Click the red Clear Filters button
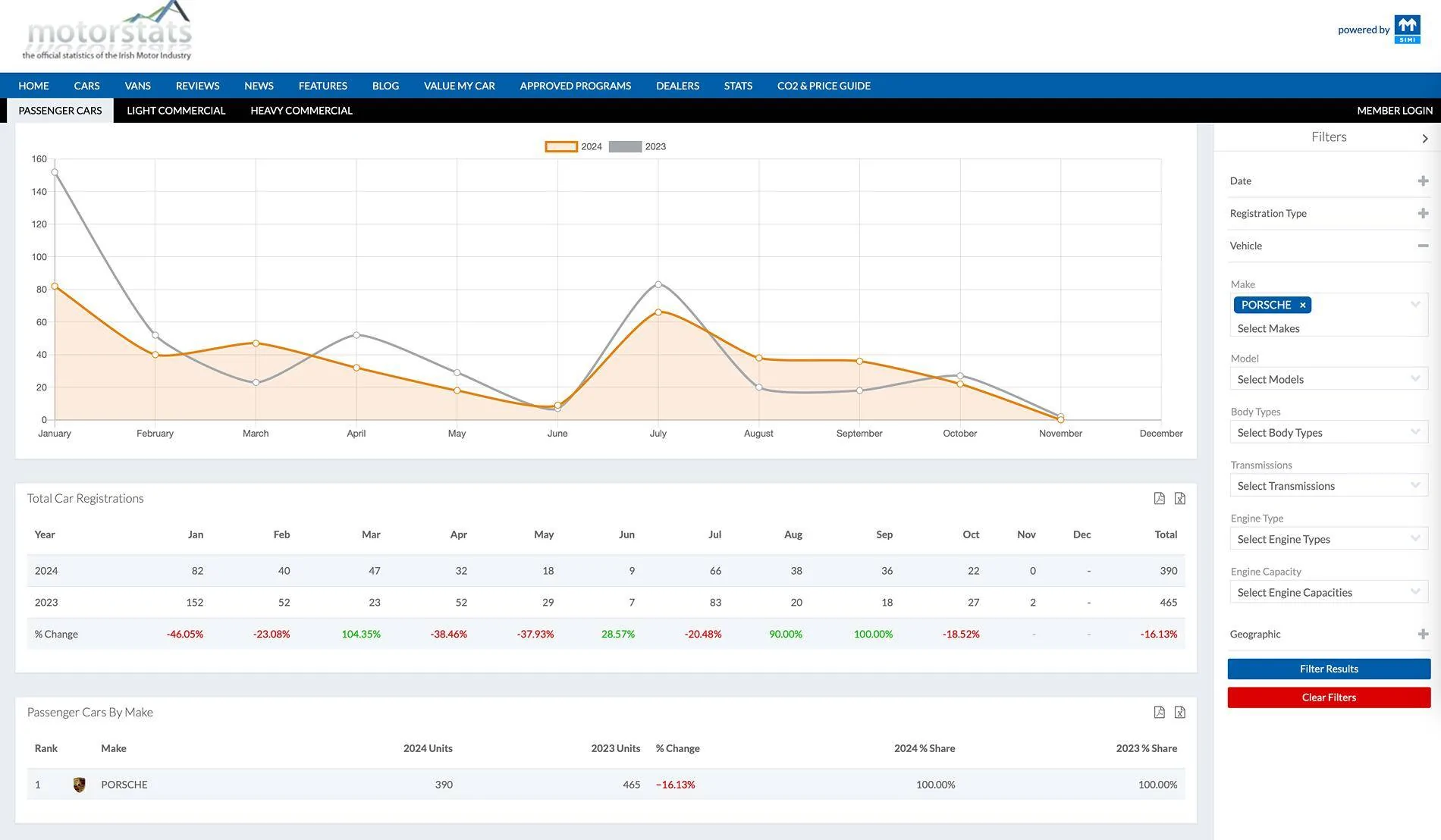1441x840 pixels. point(1329,697)
